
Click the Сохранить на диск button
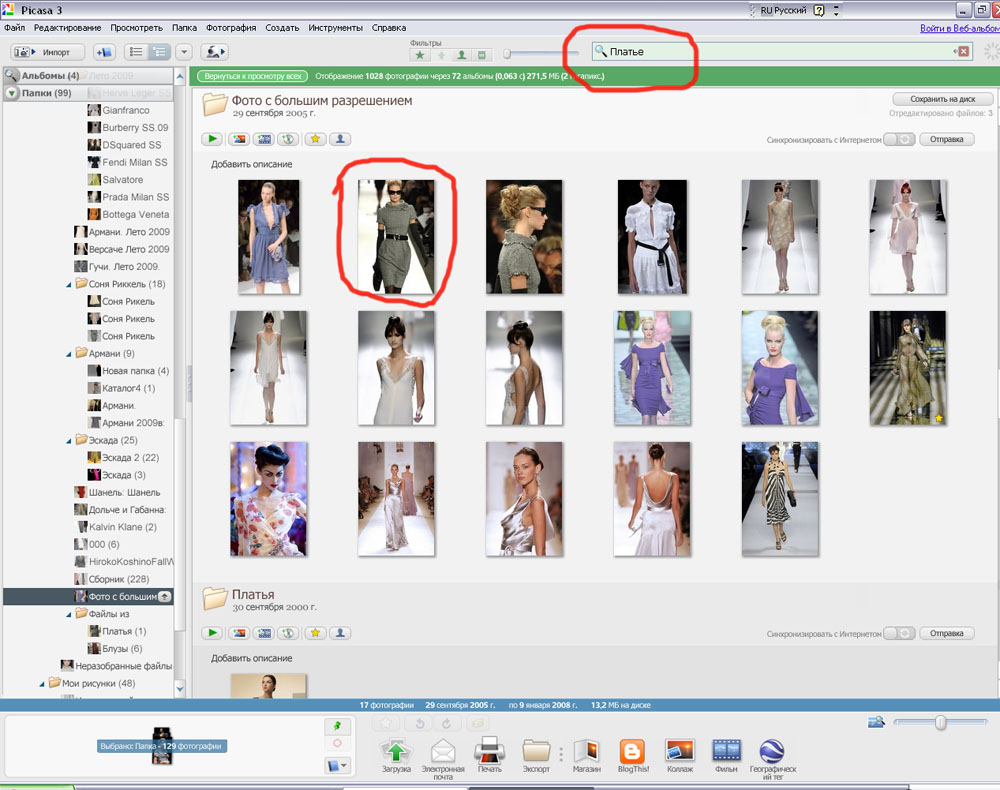[942, 99]
